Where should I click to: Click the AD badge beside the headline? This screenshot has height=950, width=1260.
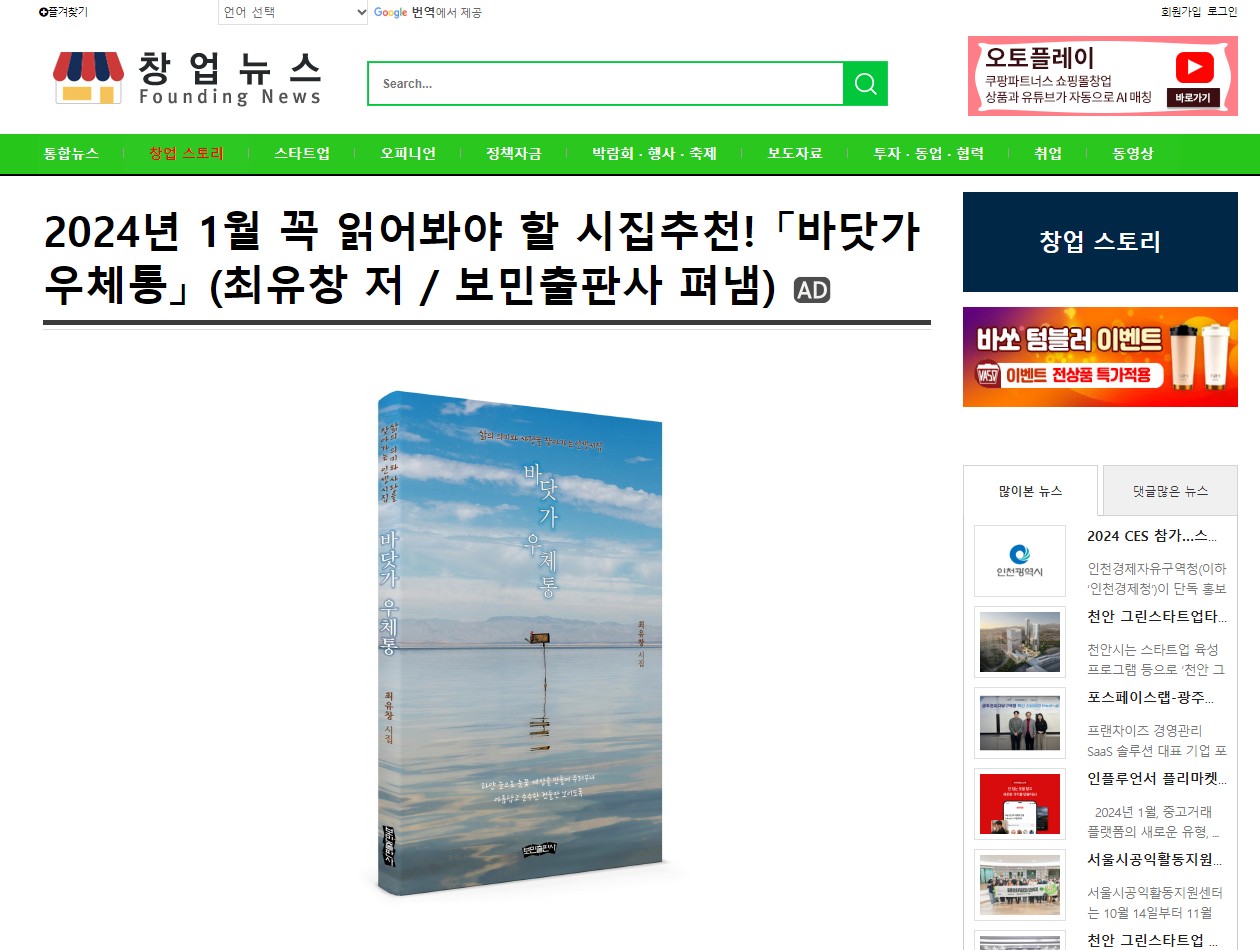812,290
